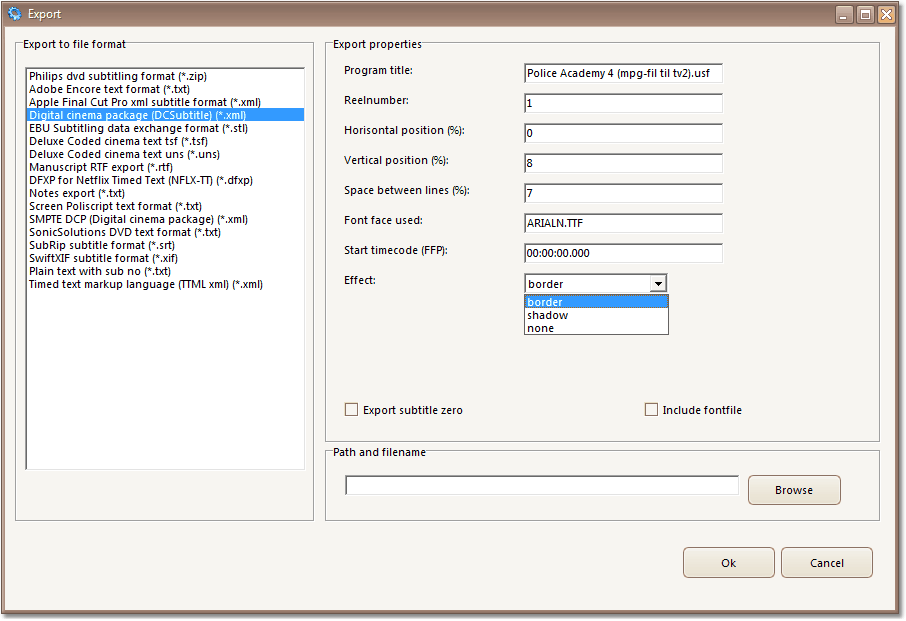This screenshot has width=906, height=621.
Task: Click the Vertical position field
Action: click(x=623, y=163)
